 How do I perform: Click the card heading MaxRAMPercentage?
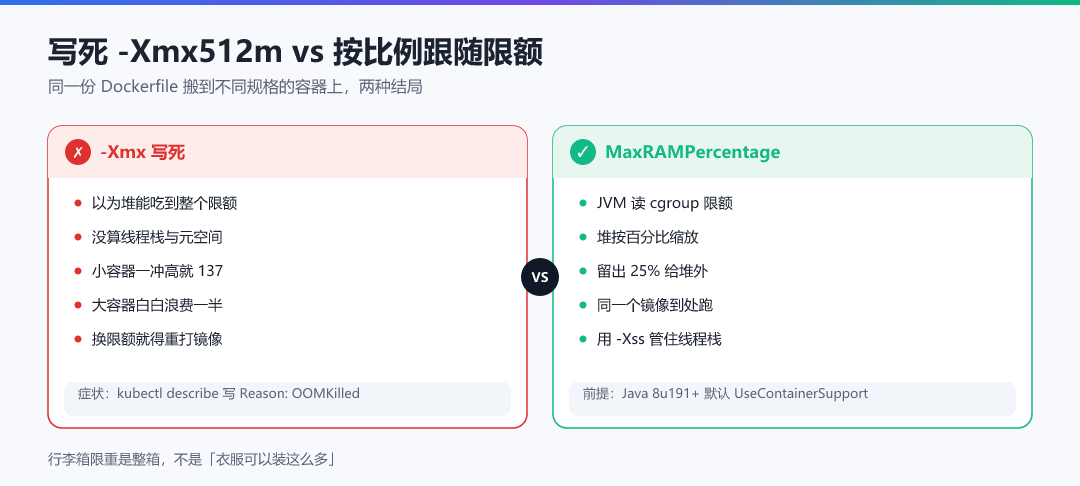click(x=693, y=152)
